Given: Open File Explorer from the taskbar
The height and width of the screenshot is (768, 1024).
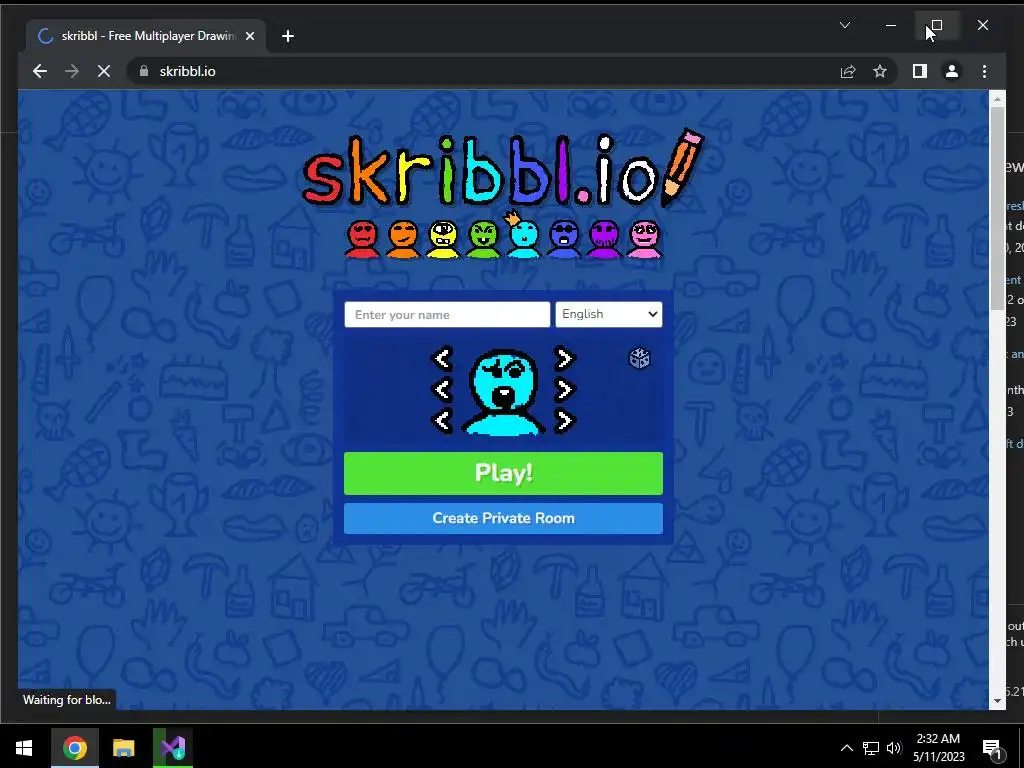Looking at the screenshot, I should click(x=123, y=747).
